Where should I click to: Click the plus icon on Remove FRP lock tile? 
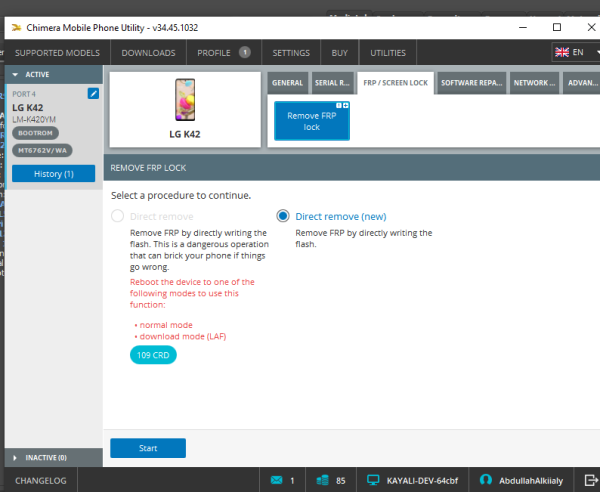point(346,106)
